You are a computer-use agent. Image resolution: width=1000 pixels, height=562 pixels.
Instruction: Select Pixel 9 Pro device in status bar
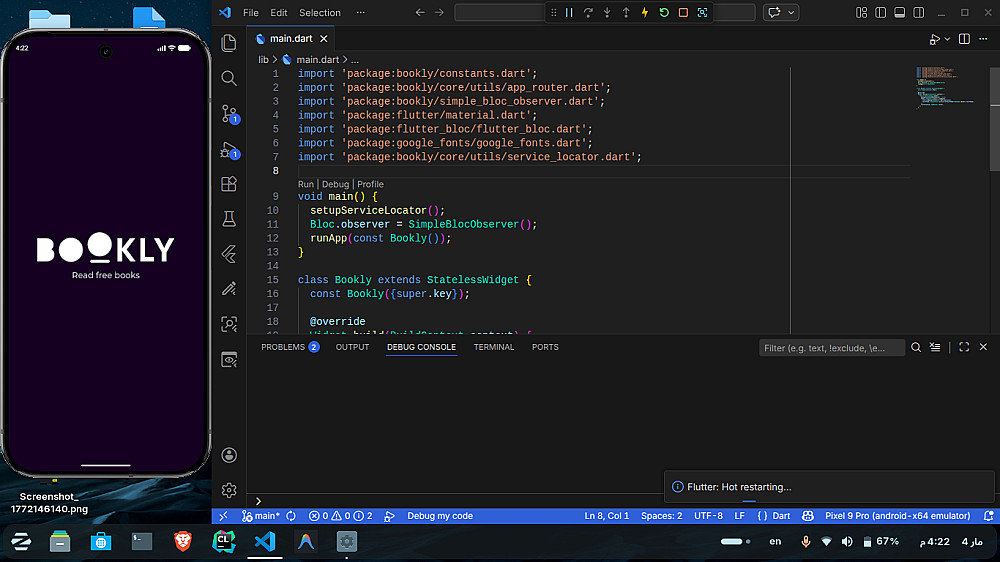pos(897,516)
